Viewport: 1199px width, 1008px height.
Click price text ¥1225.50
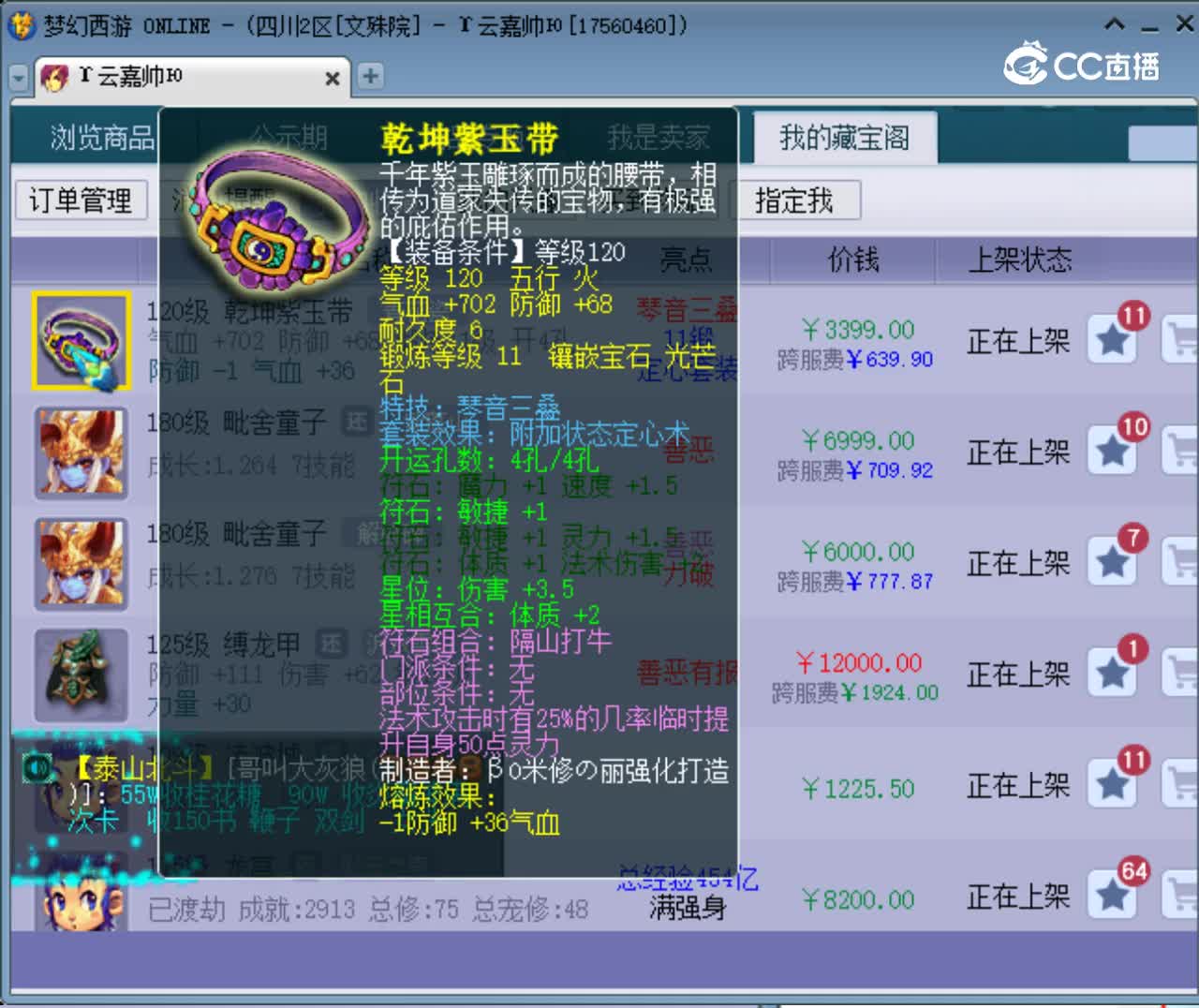[x=857, y=789]
